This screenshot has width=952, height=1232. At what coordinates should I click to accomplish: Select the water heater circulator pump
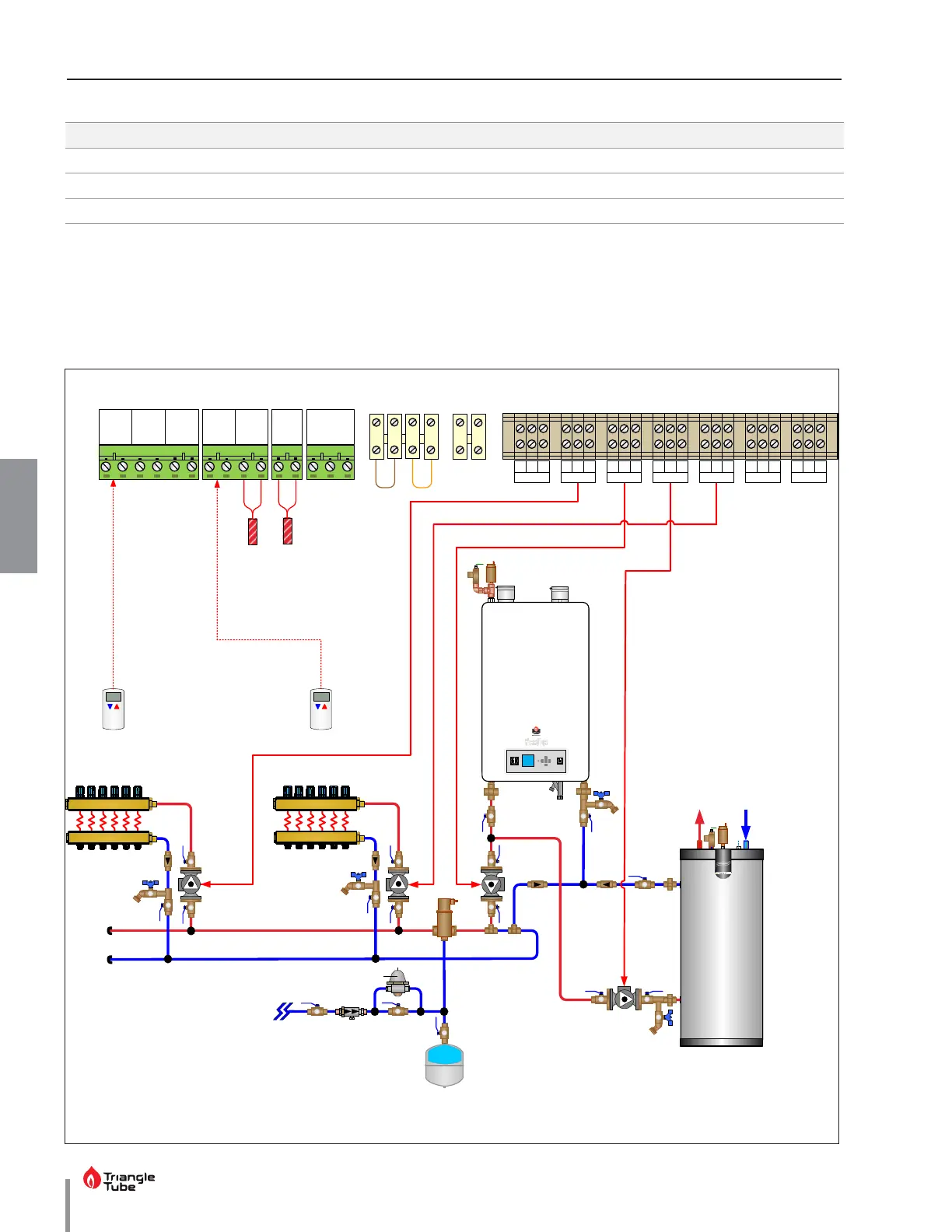(x=624, y=999)
